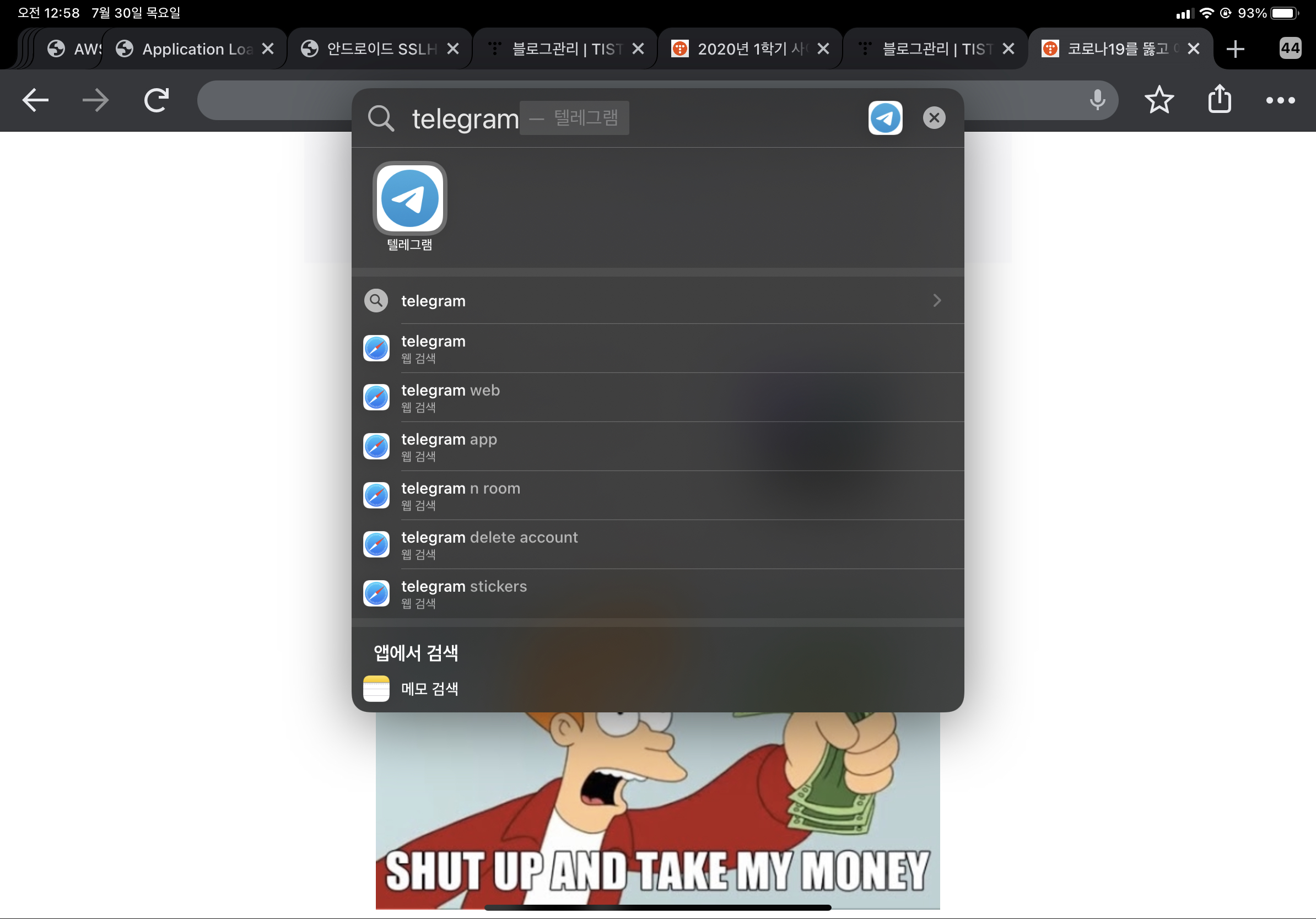Search in Notes with 메모 검색
This screenshot has width=1316, height=919.
tap(429, 689)
